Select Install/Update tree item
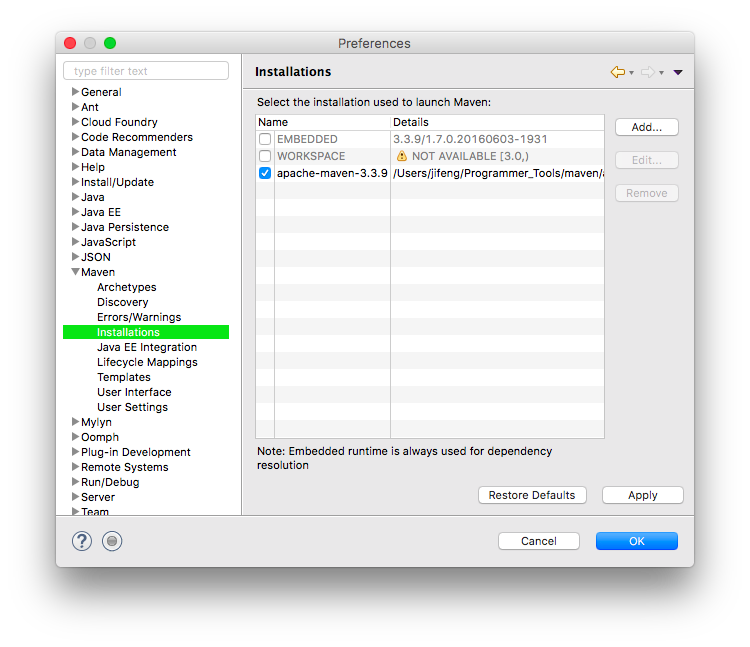The height and width of the screenshot is (647, 750). [x=117, y=182]
